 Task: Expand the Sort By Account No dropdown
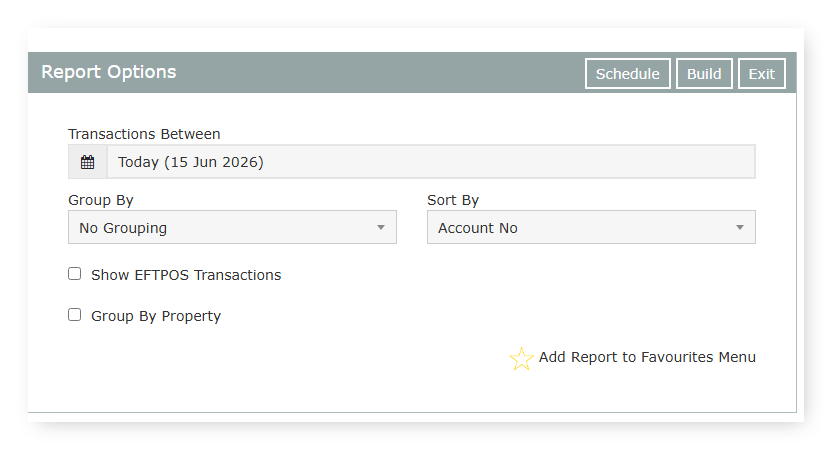point(591,227)
